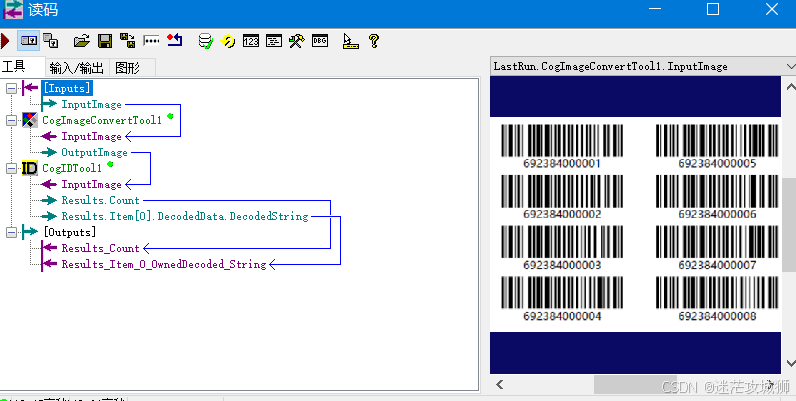Click barcode labeled 692384000007

pyautogui.click(x=717, y=242)
